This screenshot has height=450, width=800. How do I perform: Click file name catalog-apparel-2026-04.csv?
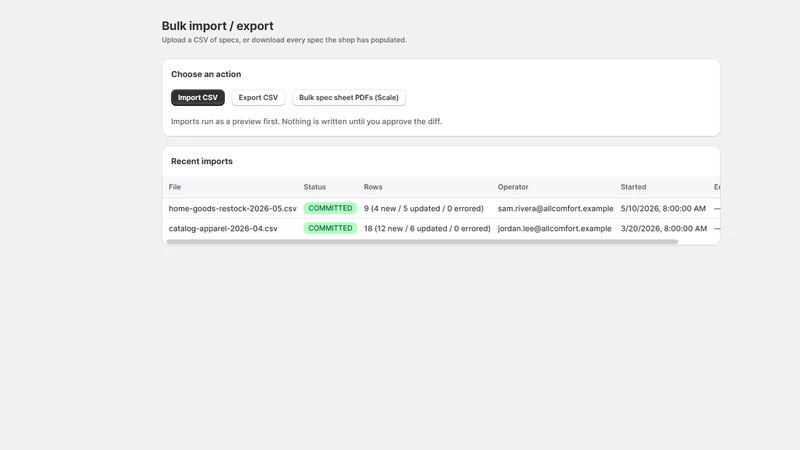coord(223,228)
